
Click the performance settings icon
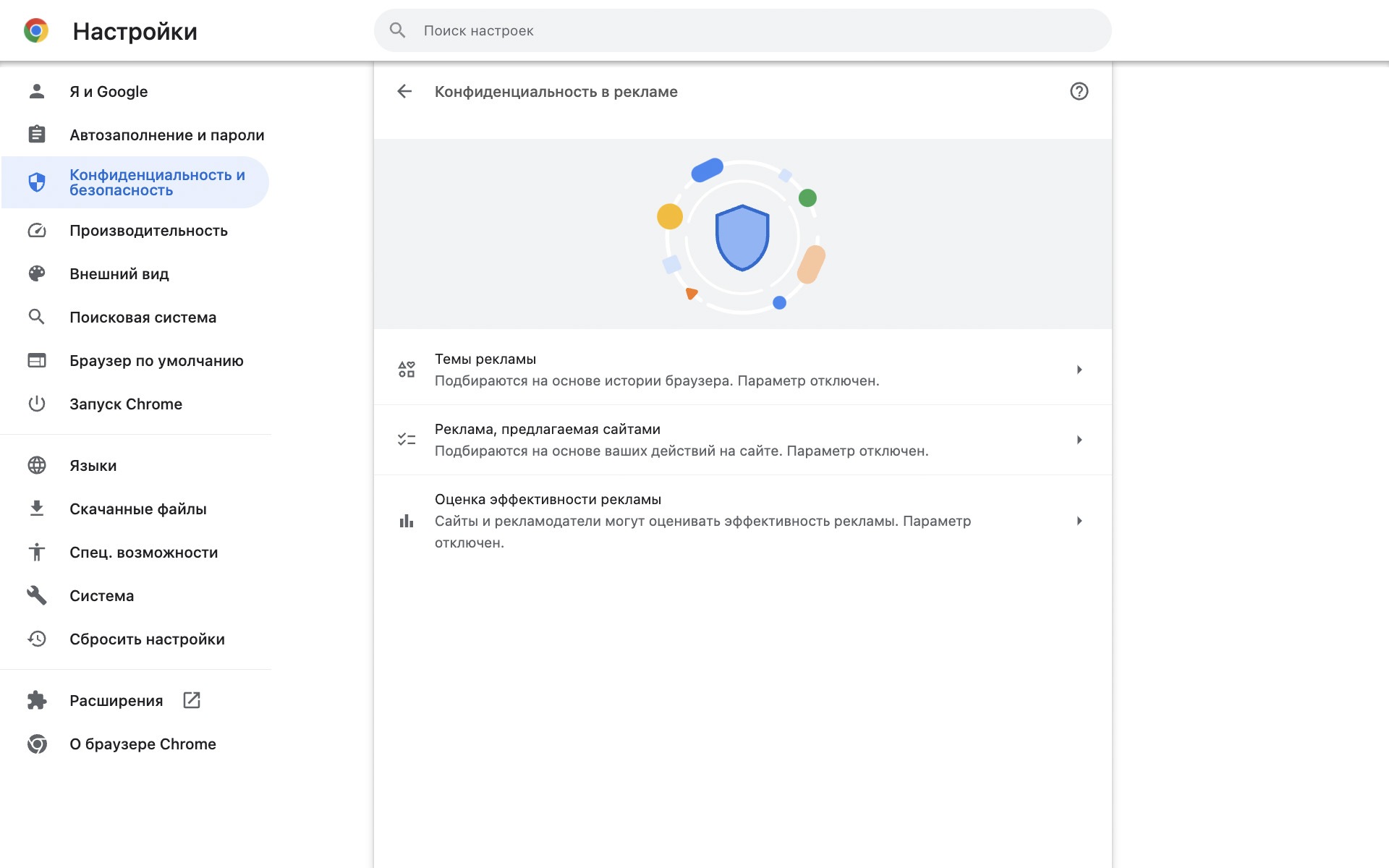point(35,230)
